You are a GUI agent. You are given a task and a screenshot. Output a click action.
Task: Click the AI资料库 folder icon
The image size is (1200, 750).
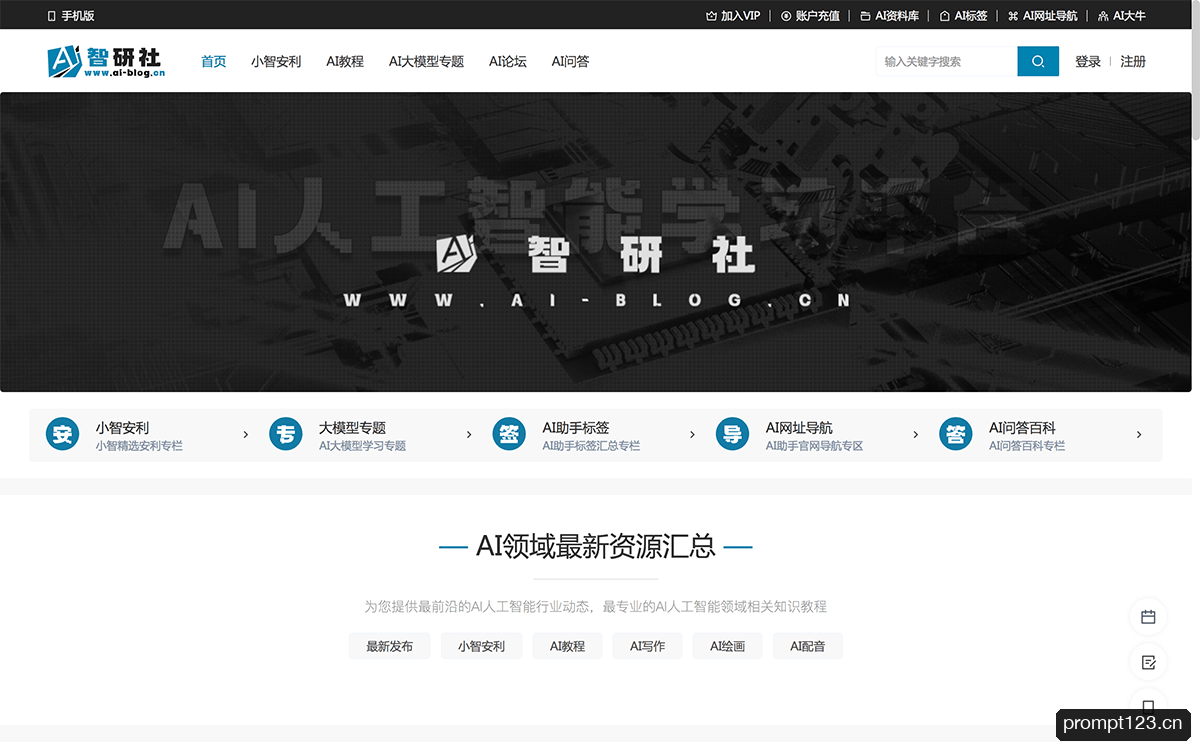865,16
